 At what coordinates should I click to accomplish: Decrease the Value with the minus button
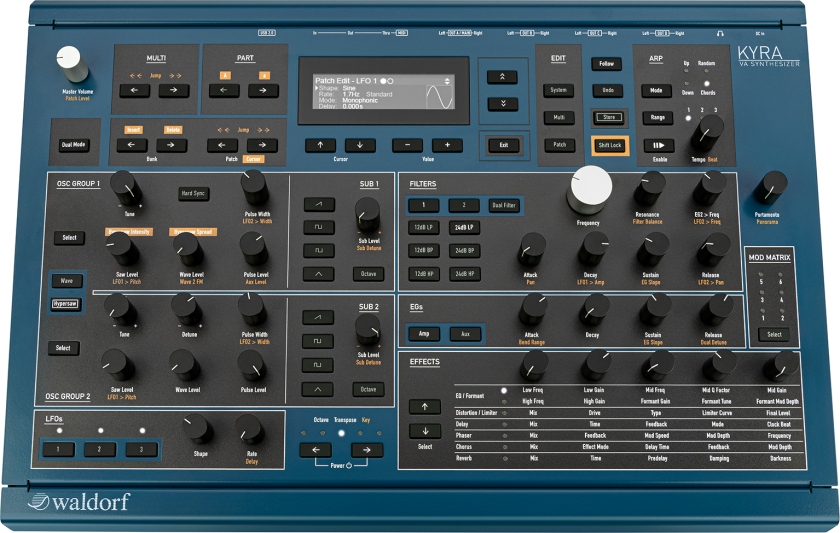pyautogui.click(x=407, y=145)
